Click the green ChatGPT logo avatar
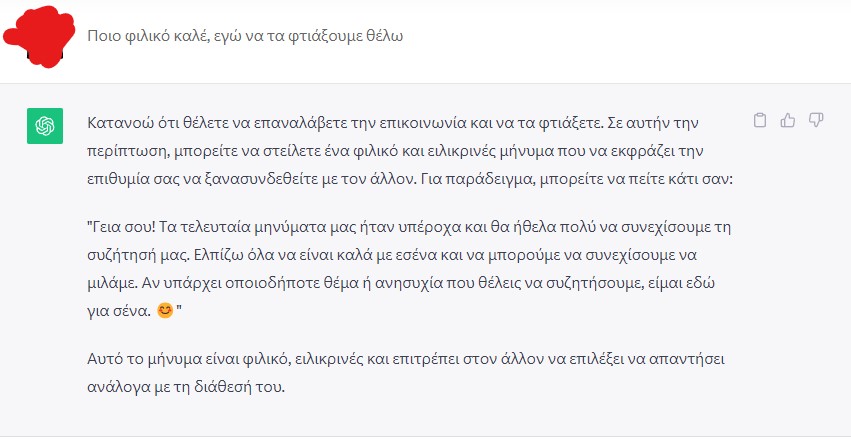 [45, 126]
